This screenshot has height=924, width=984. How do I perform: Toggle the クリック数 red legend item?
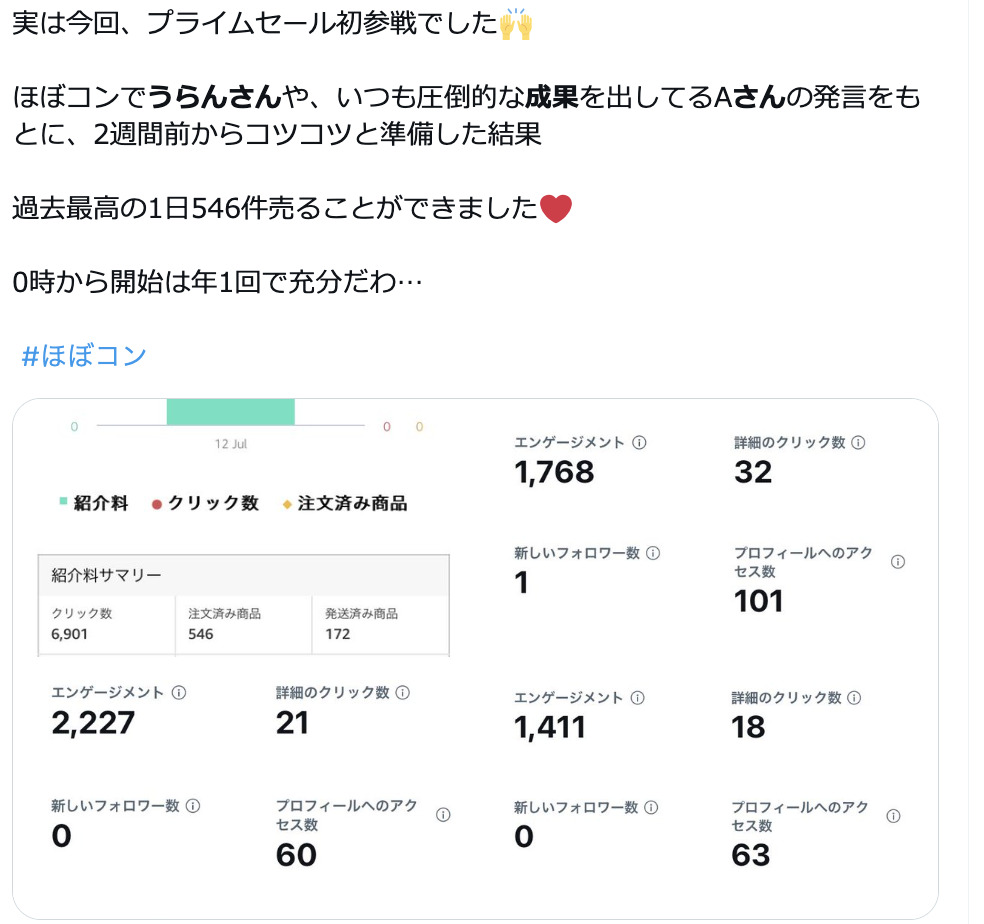(x=205, y=503)
